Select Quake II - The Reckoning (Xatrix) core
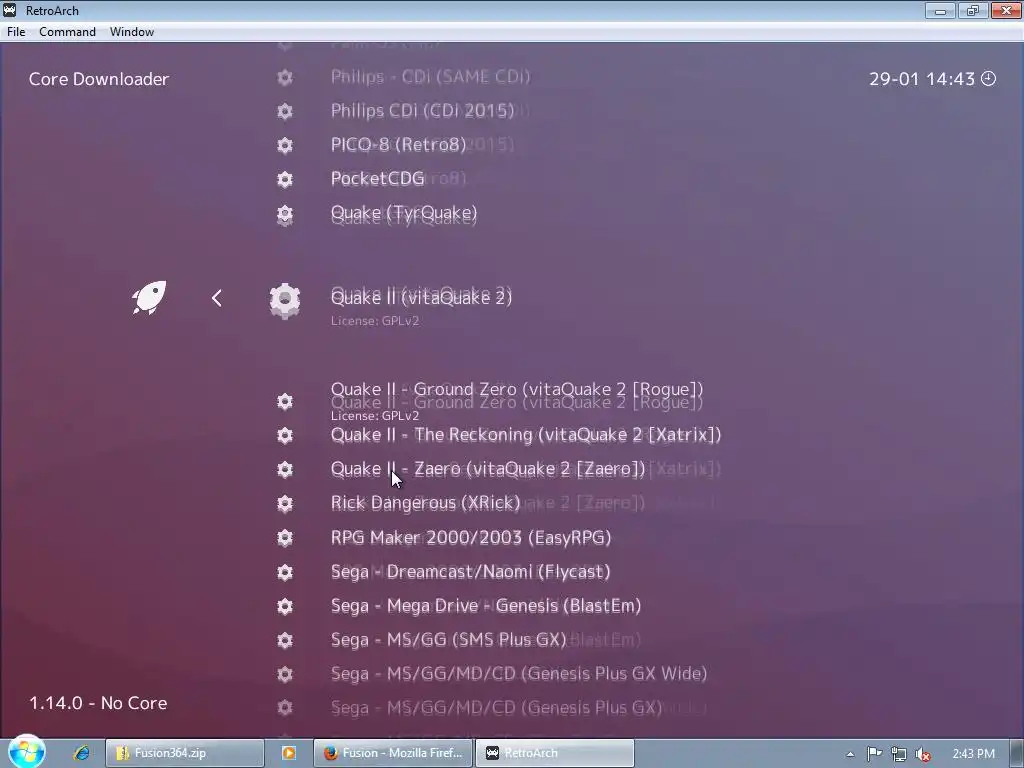The height and width of the screenshot is (768, 1024). 526,435
